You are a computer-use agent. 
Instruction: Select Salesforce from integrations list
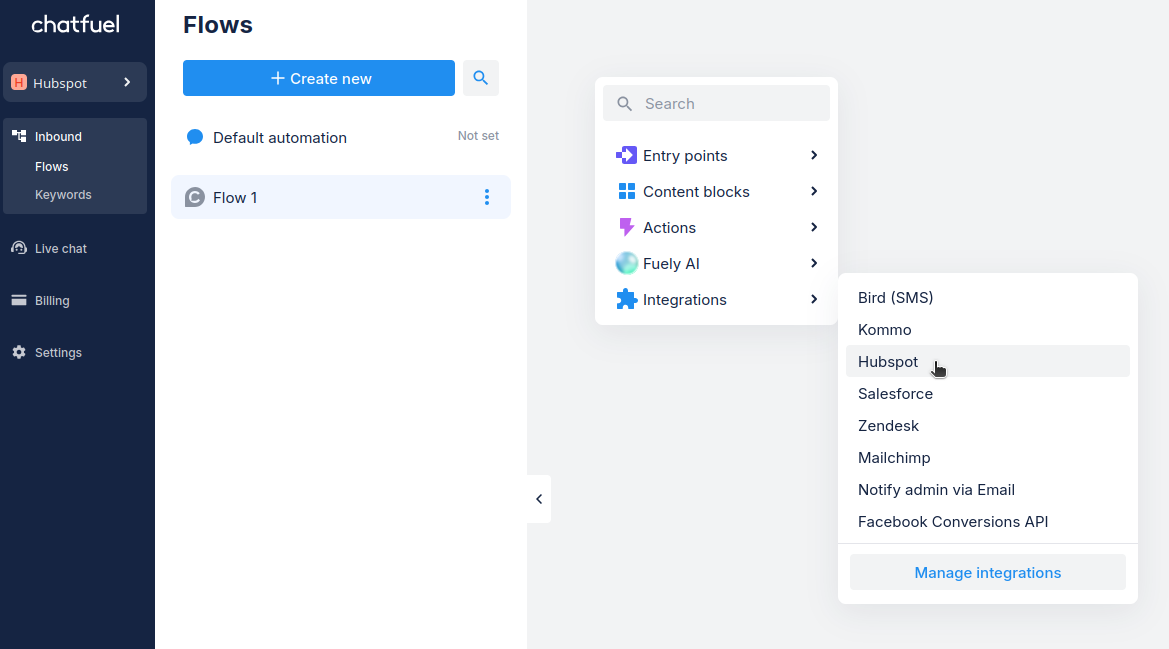895,393
